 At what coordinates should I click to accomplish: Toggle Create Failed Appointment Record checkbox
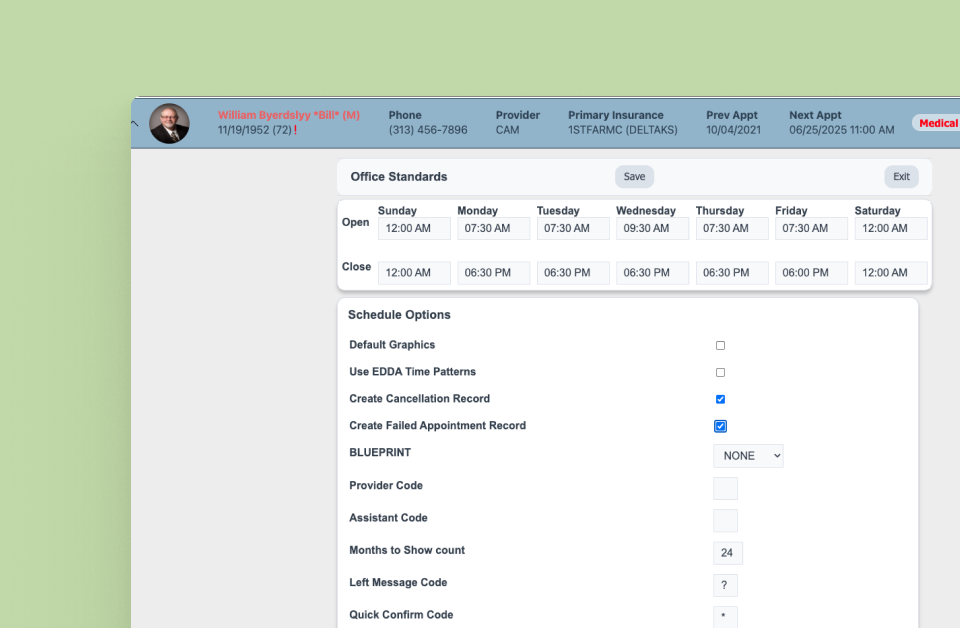pos(720,426)
